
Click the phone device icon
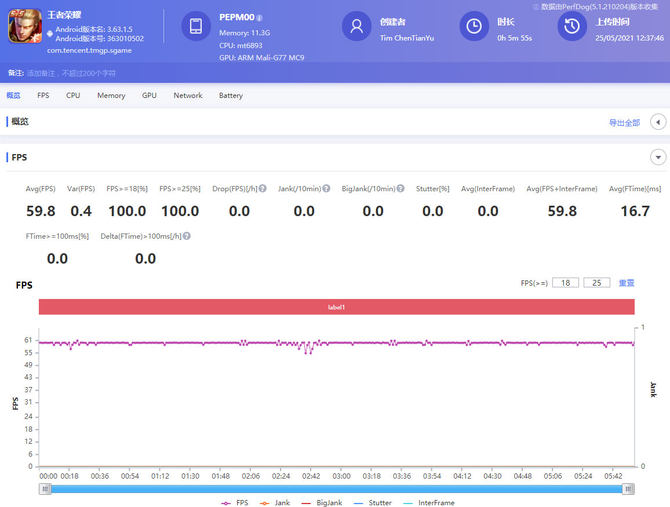pos(195,27)
